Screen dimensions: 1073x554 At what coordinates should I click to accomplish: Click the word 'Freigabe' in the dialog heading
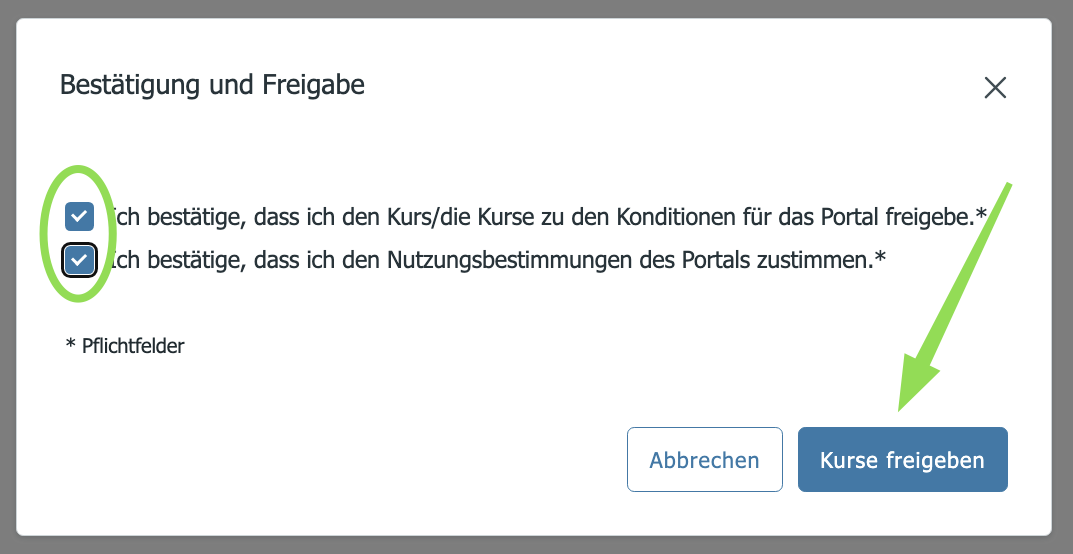313,85
